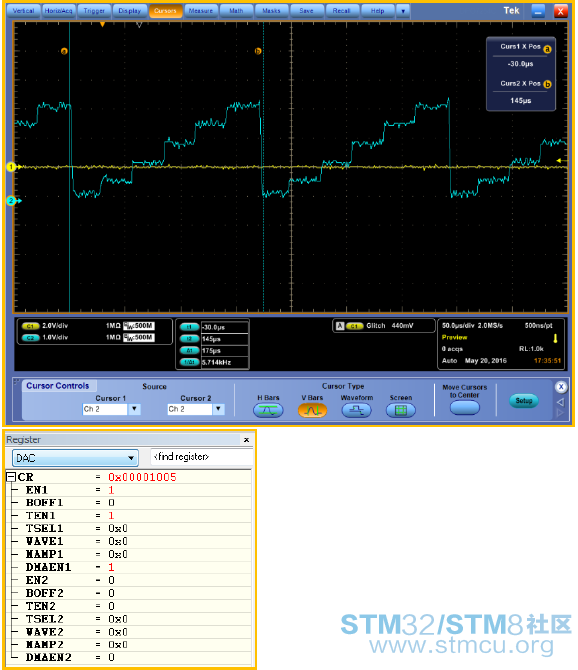The width and height of the screenshot is (578, 670).
Task: Open the Recall menu
Action: pyautogui.click(x=342, y=11)
